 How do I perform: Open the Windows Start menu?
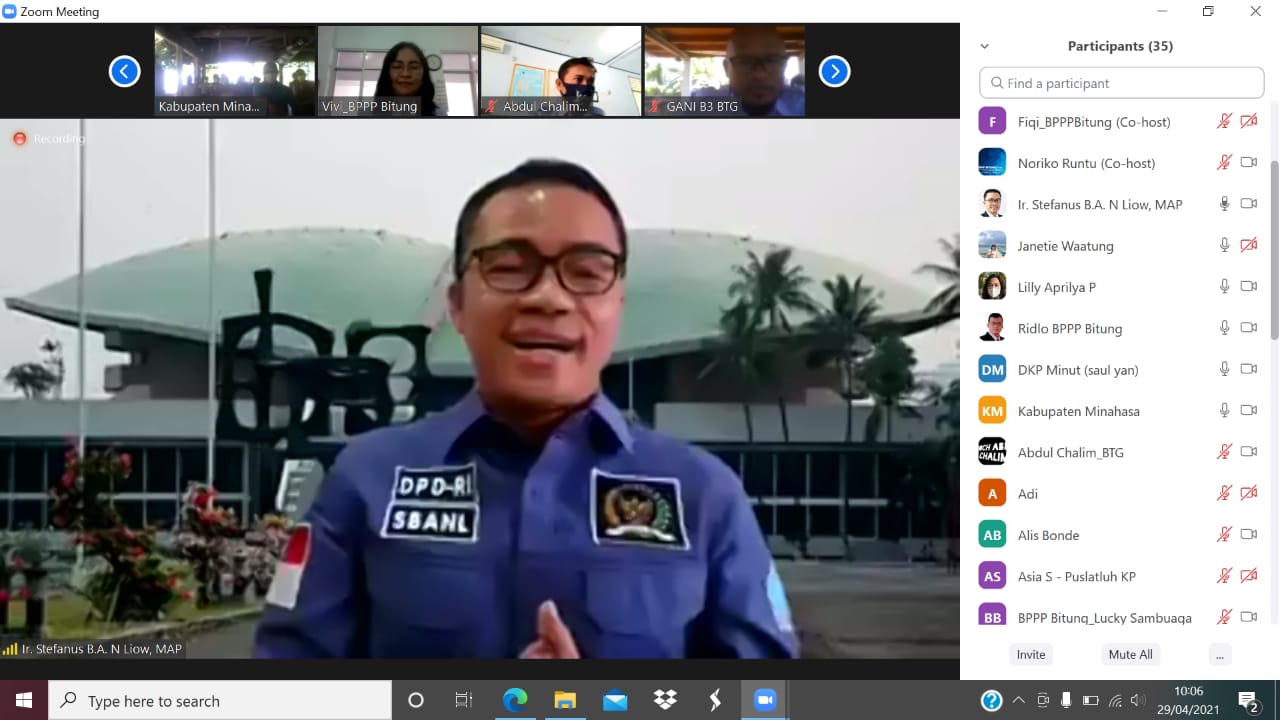click(21, 700)
